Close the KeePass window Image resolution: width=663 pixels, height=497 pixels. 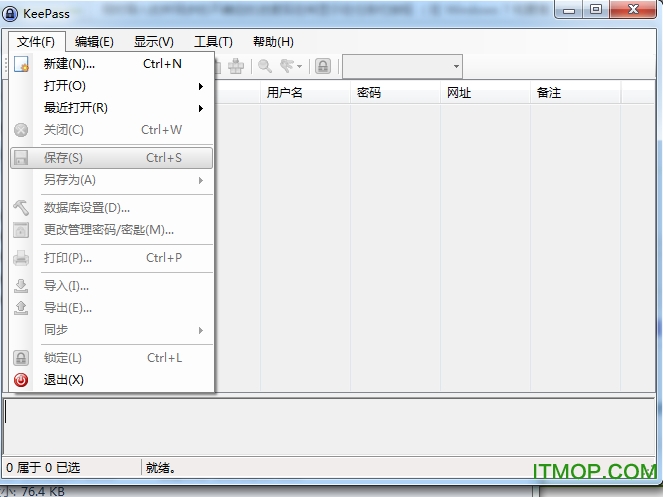pos(633,9)
